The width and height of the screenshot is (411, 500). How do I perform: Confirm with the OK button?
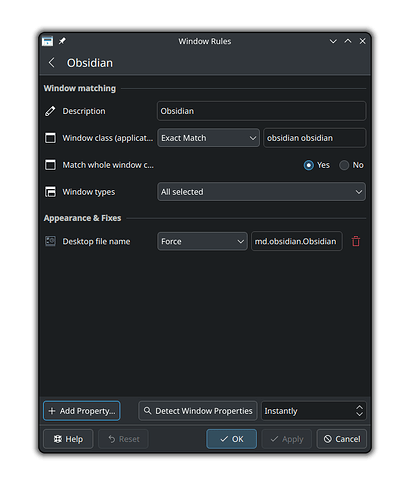[232, 439]
